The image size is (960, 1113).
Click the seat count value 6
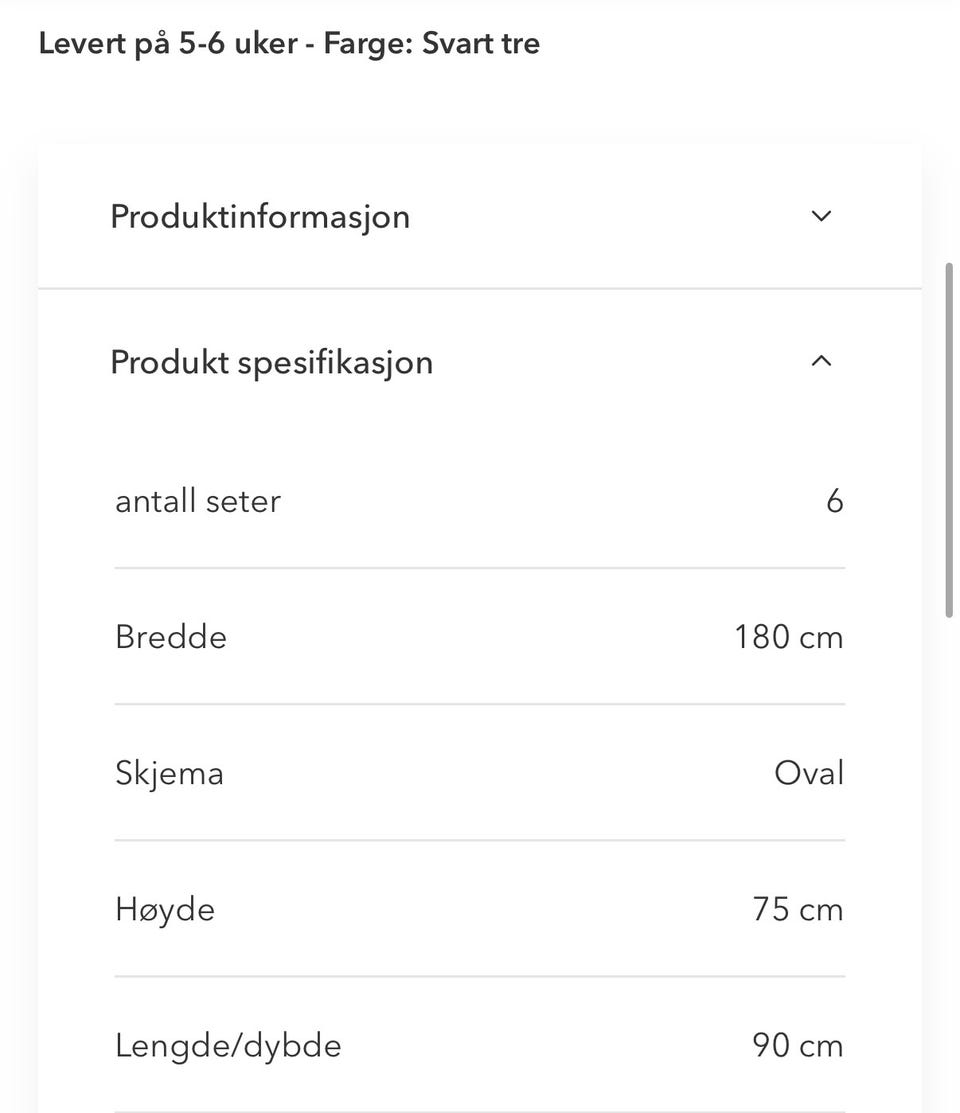[834, 500]
